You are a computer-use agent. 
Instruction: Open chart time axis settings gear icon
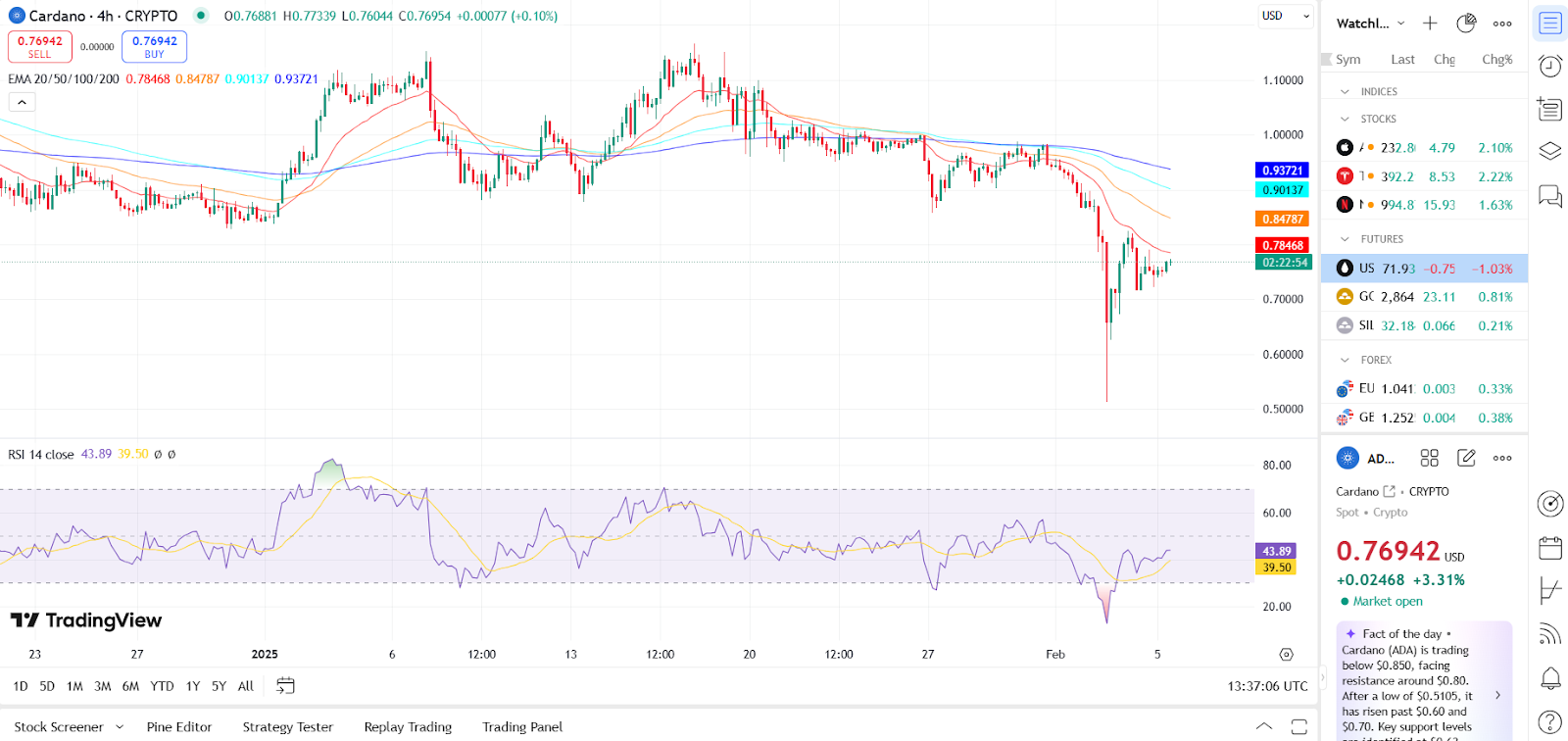coord(1287,655)
